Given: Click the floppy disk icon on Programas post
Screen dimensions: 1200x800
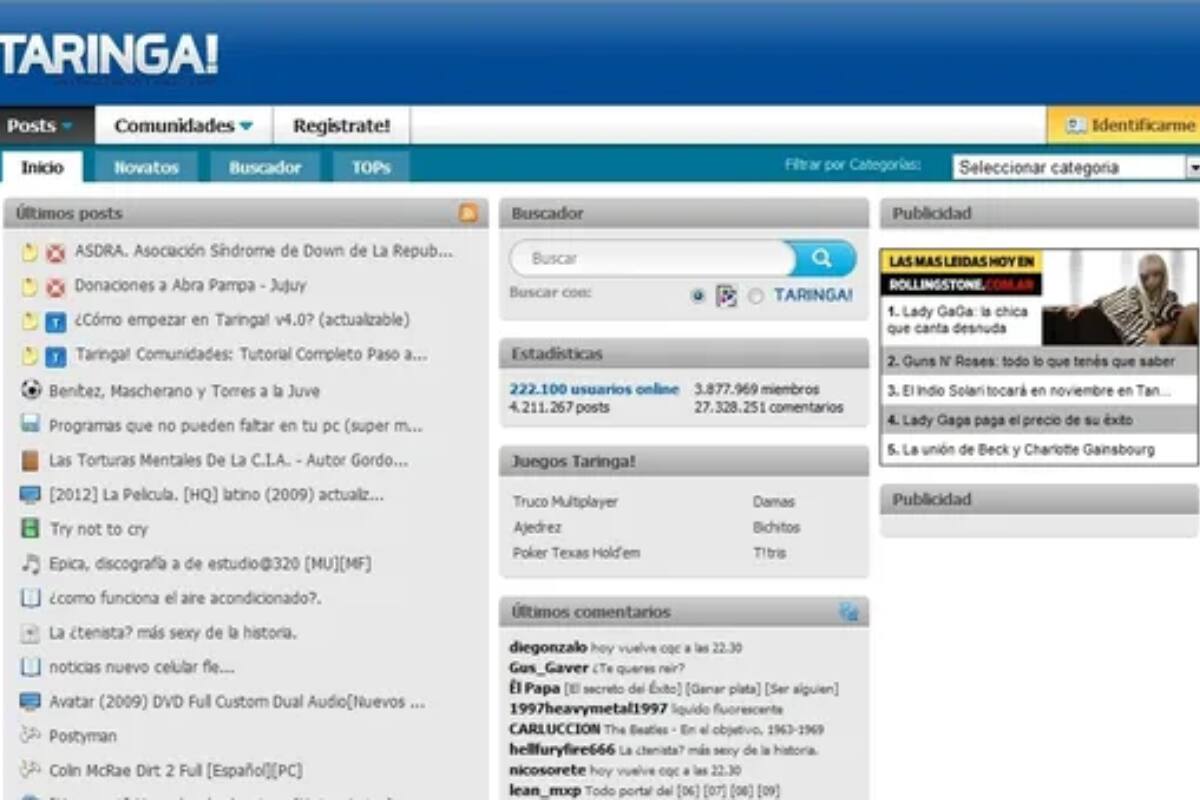Looking at the screenshot, I should (31, 425).
